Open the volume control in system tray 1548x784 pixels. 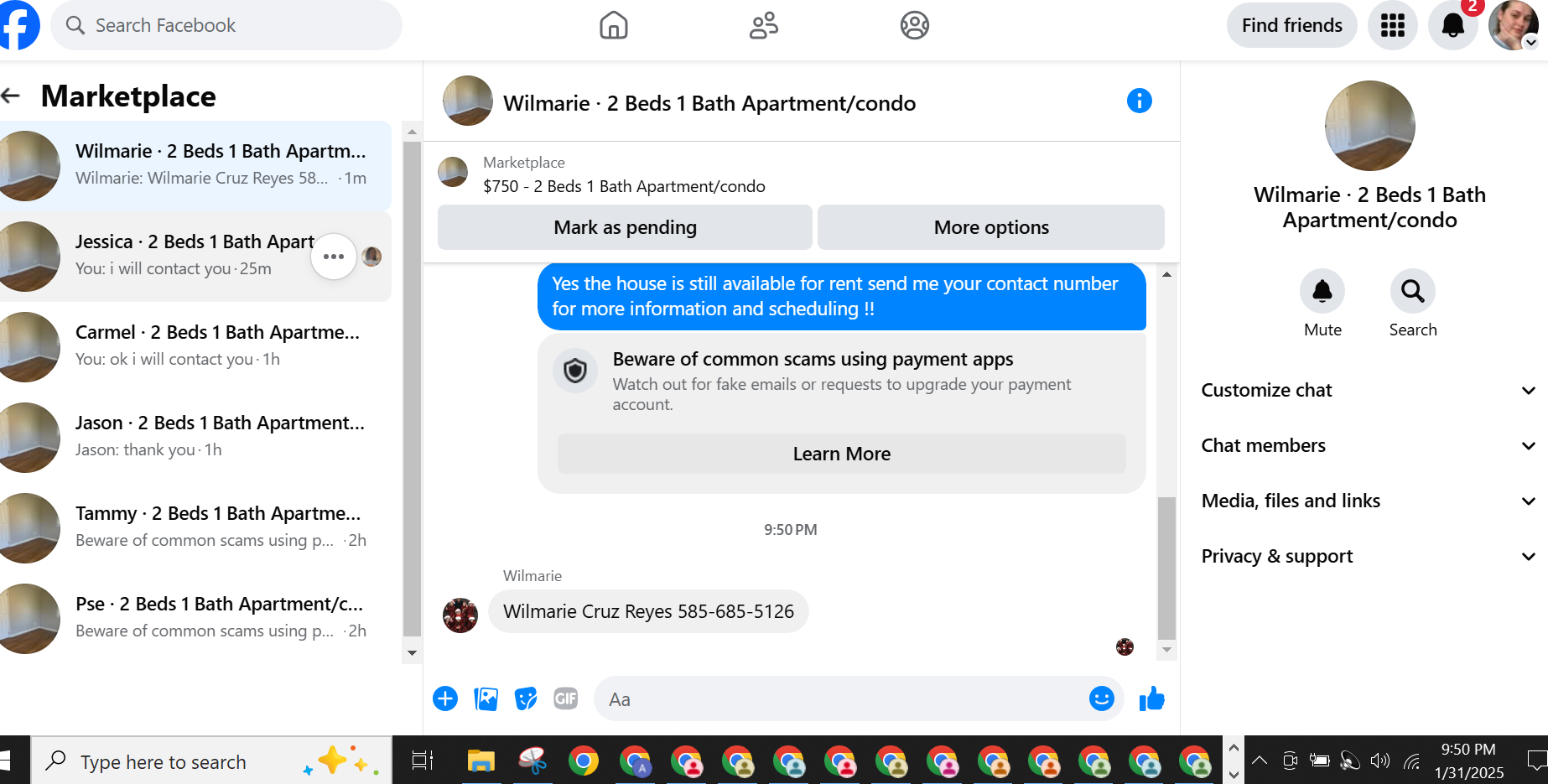point(1379,761)
